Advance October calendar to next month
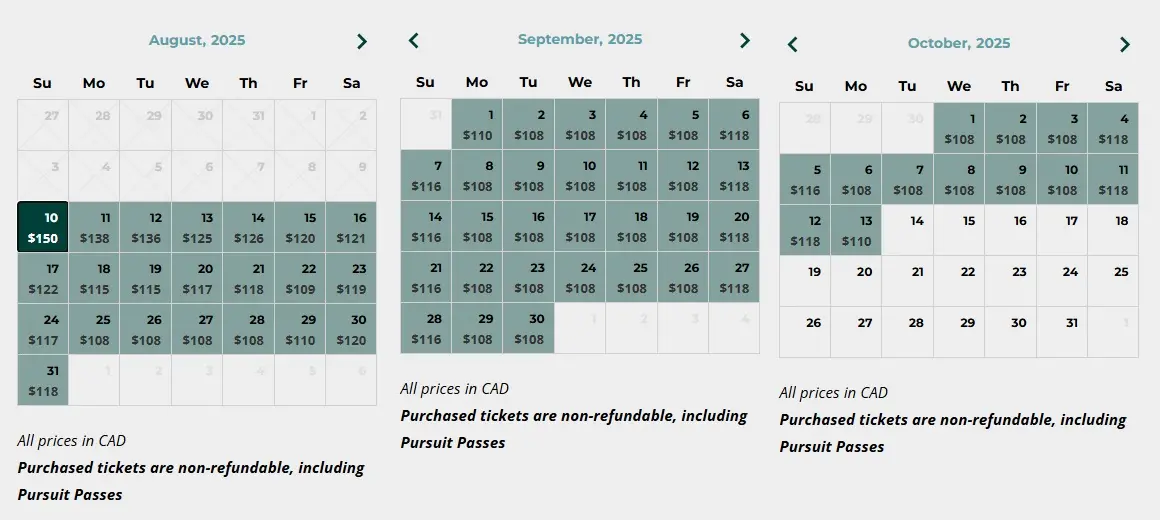Screen dimensions: 1160x520 click(x=1124, y=44)
